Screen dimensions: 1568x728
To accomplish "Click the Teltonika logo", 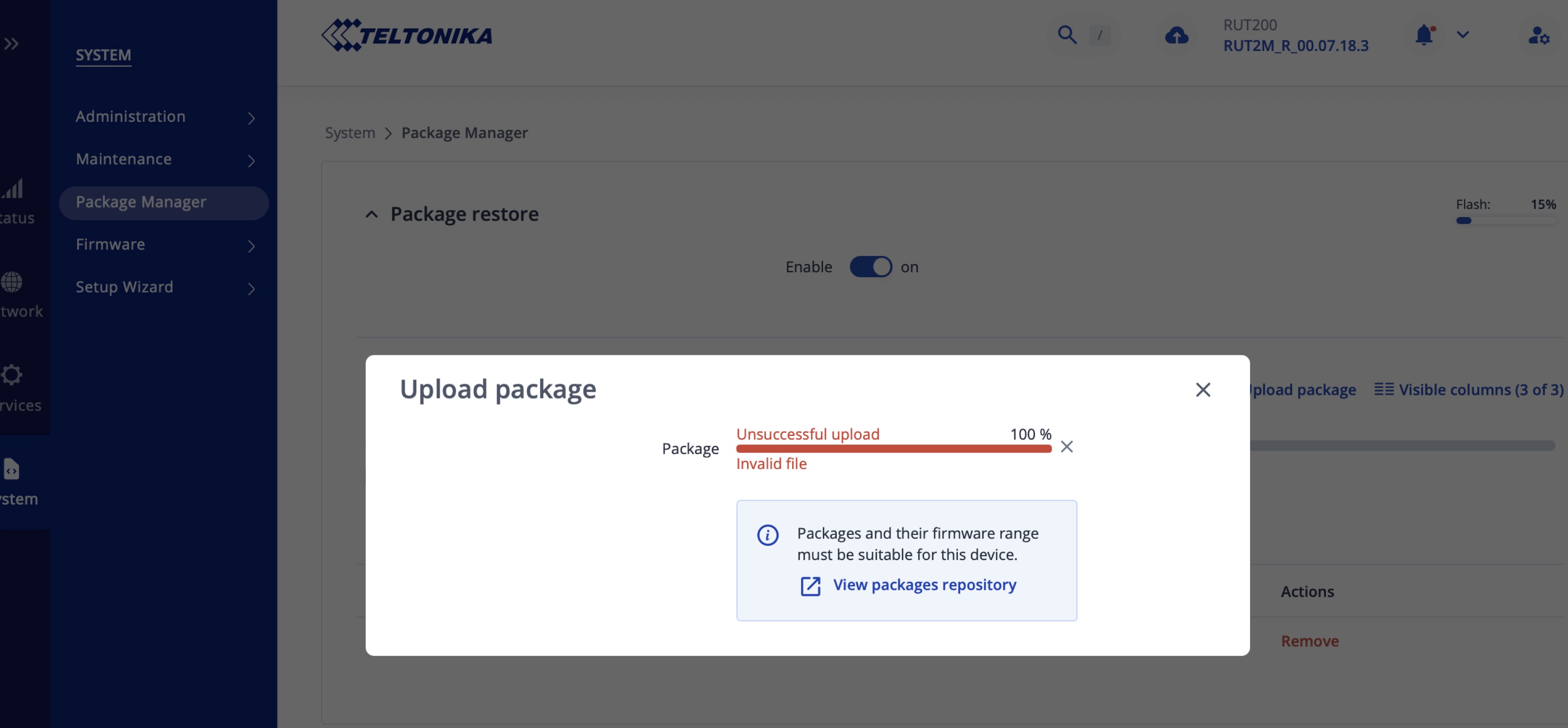I will tap(406, 35).
